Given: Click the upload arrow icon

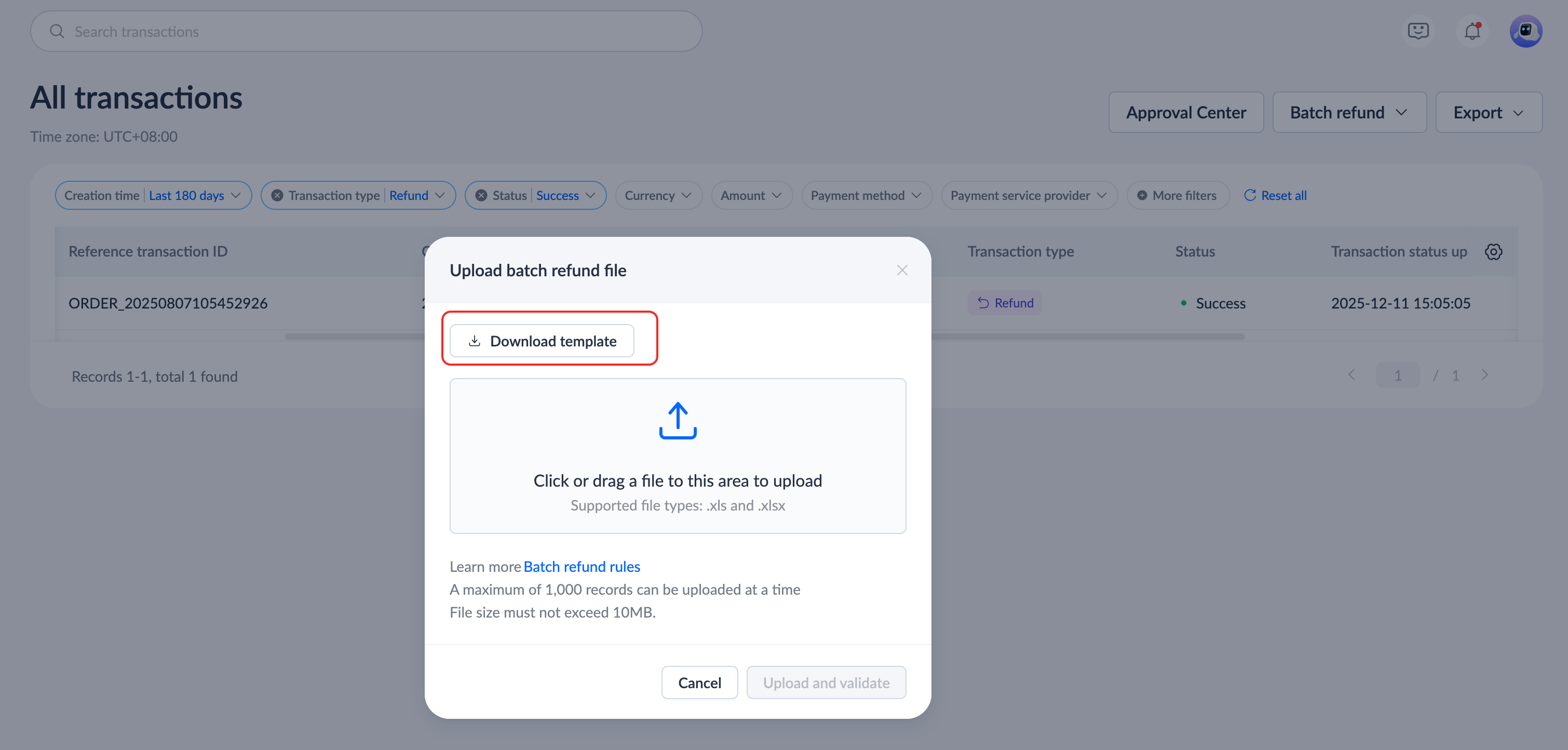Looking at the screenshot, I should pyautogui.click(x=678, y=421).
